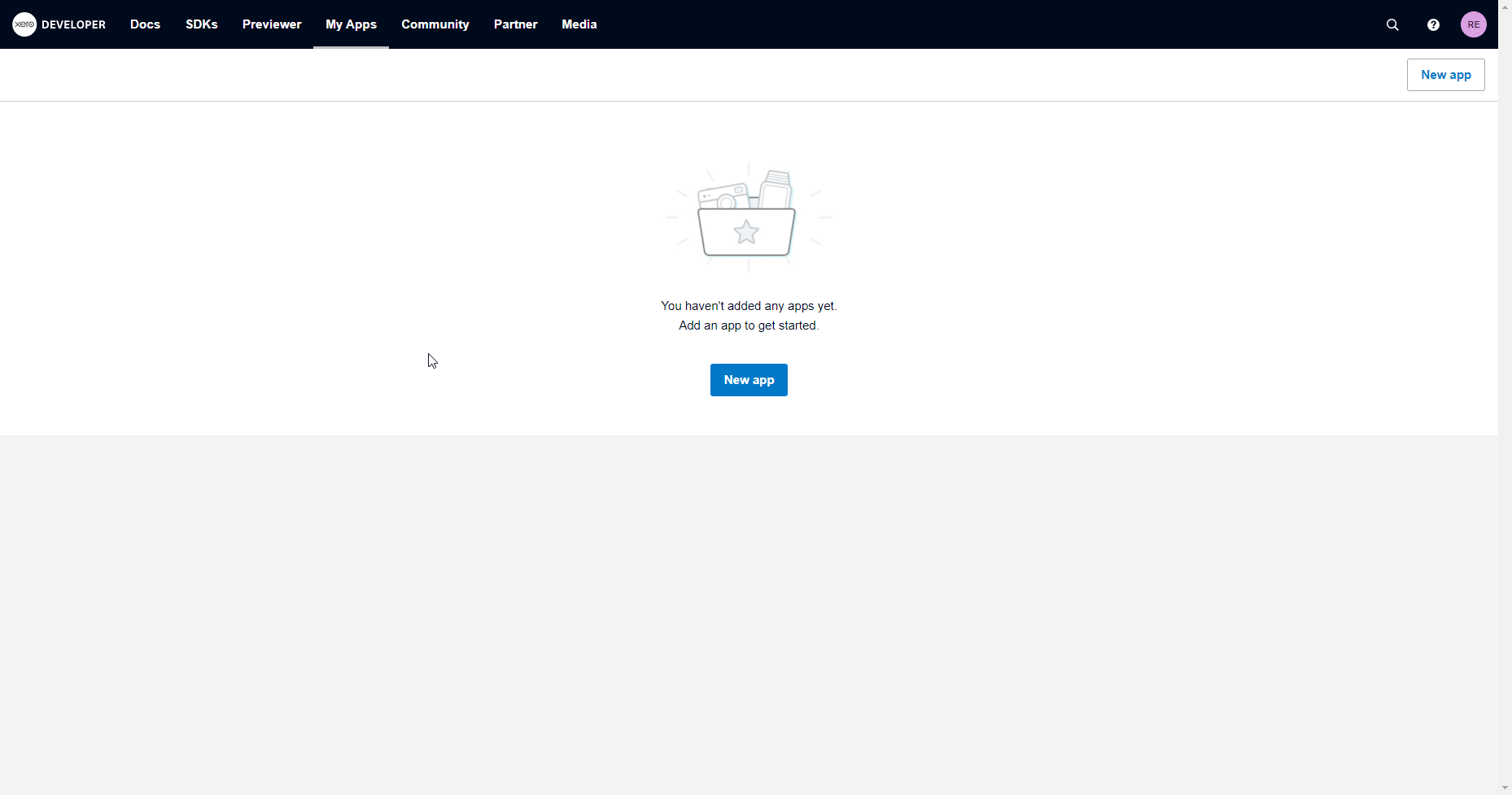This screenshot has height=795, width=1512.
Task: Open the Partner page
Action: [x=515, y=24]
